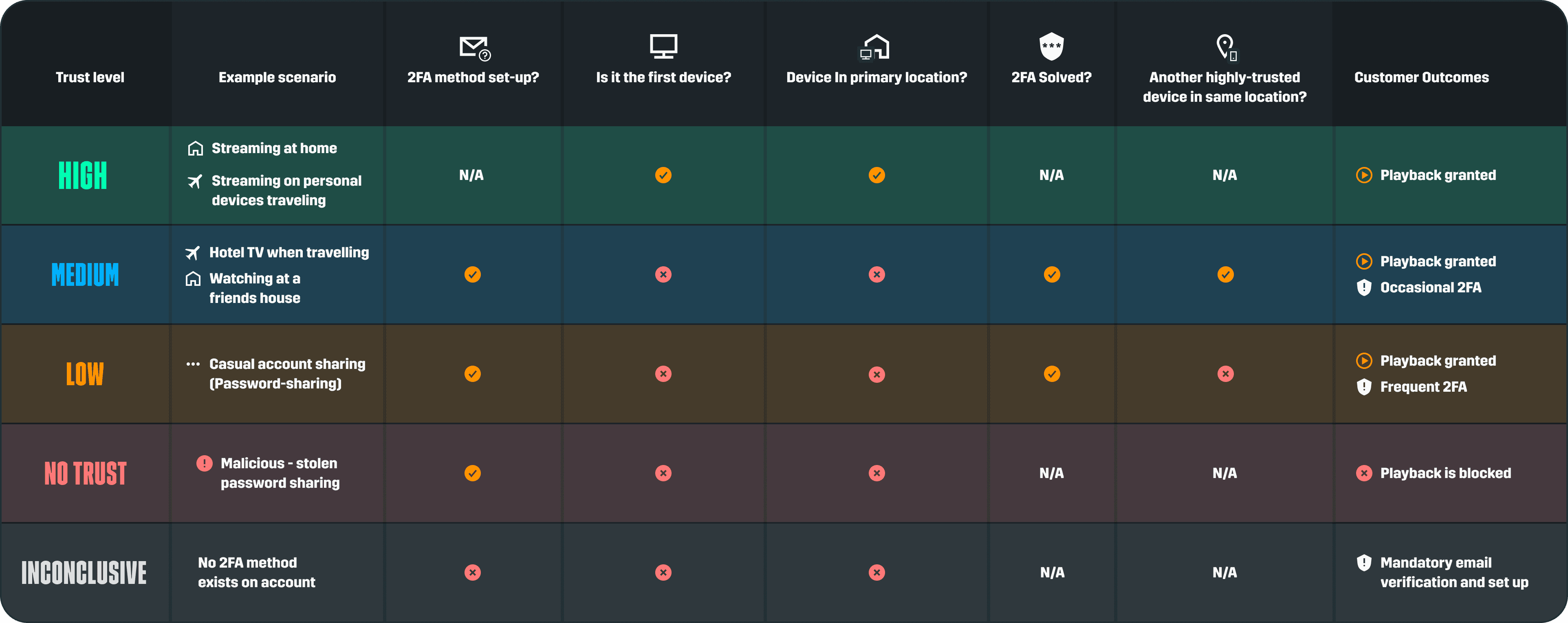This screenshot has width=1568, height=623.
Task: Click MEDIUM row 2FA Solved checkmark
Action: (x=1051, y=274)
